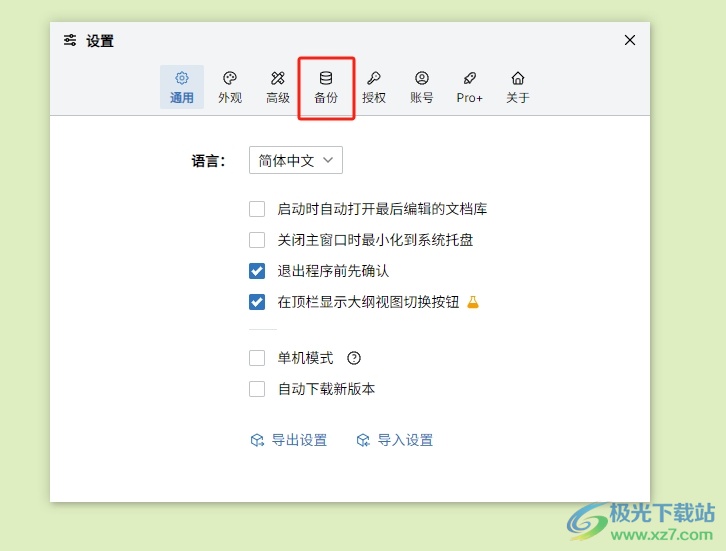Switch to the 外观 appearance tab
Image resolution: width=726 pixels, height=551 pixels.
[230, 87]
